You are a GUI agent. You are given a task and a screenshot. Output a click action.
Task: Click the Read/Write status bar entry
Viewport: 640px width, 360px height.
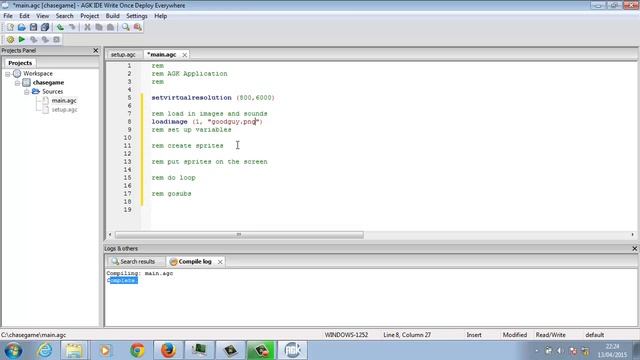point(551,335)
